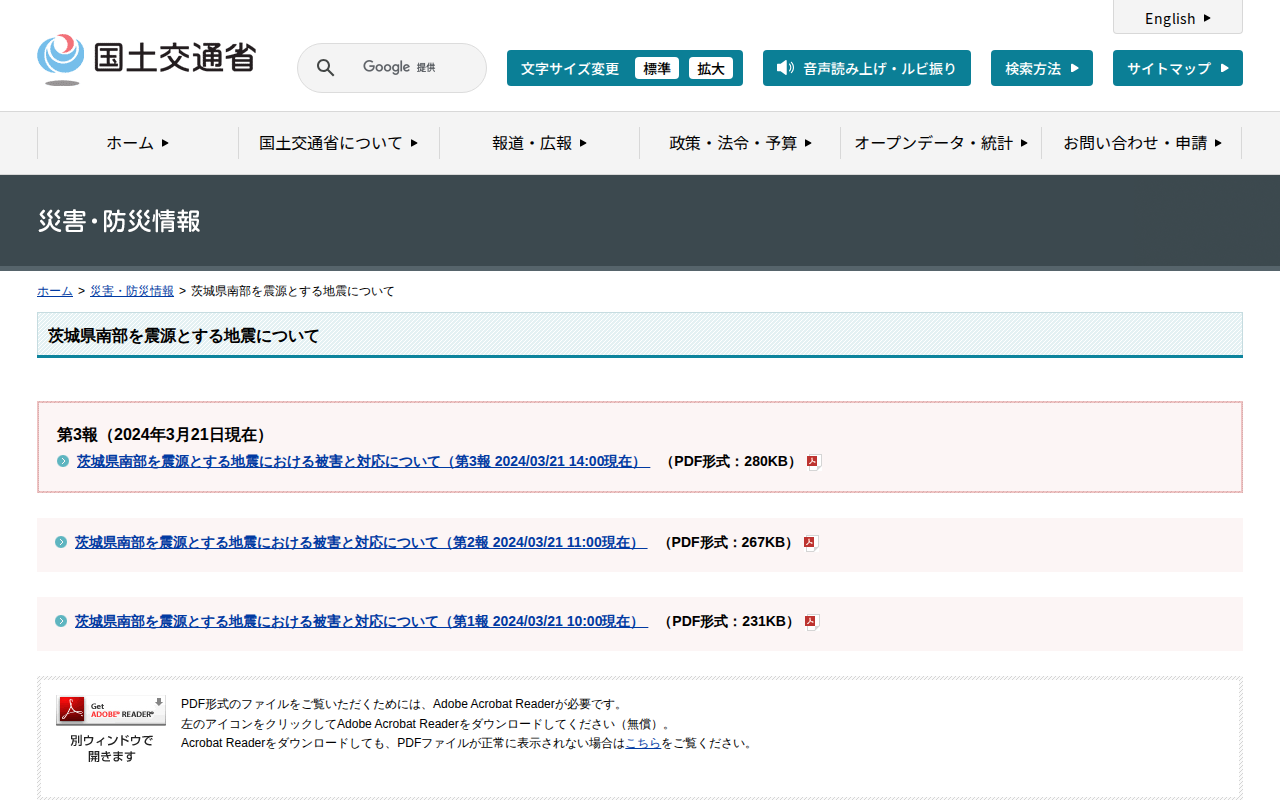Open the 災害・防災情報 breadcrumb link
1280x800 pixels.
click(x=132, y=291)
